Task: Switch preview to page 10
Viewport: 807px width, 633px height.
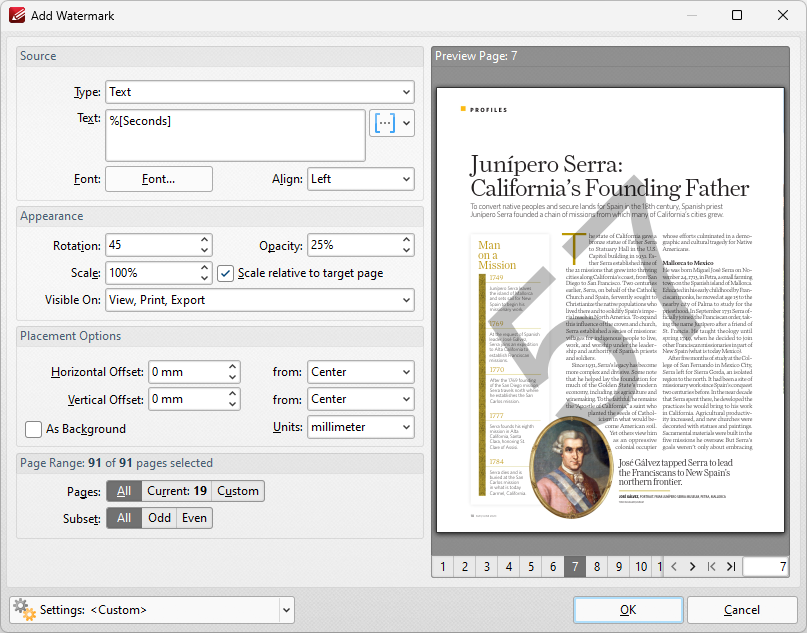Action: [641, 567]
